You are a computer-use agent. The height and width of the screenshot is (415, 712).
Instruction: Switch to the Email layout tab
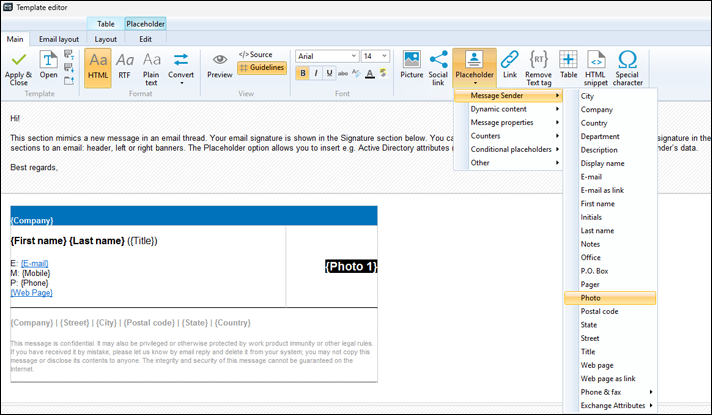(x=60, y=39)
